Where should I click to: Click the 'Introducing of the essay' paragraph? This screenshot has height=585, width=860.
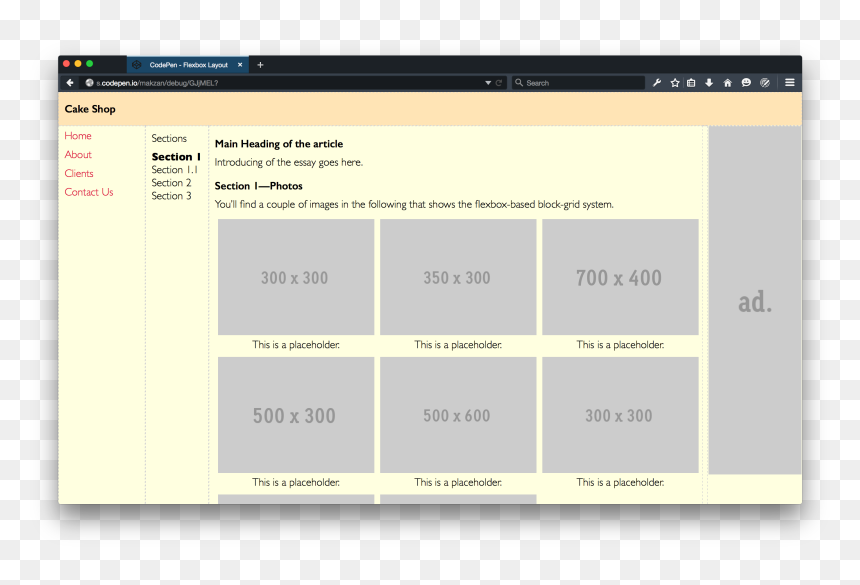click(288, 162)
